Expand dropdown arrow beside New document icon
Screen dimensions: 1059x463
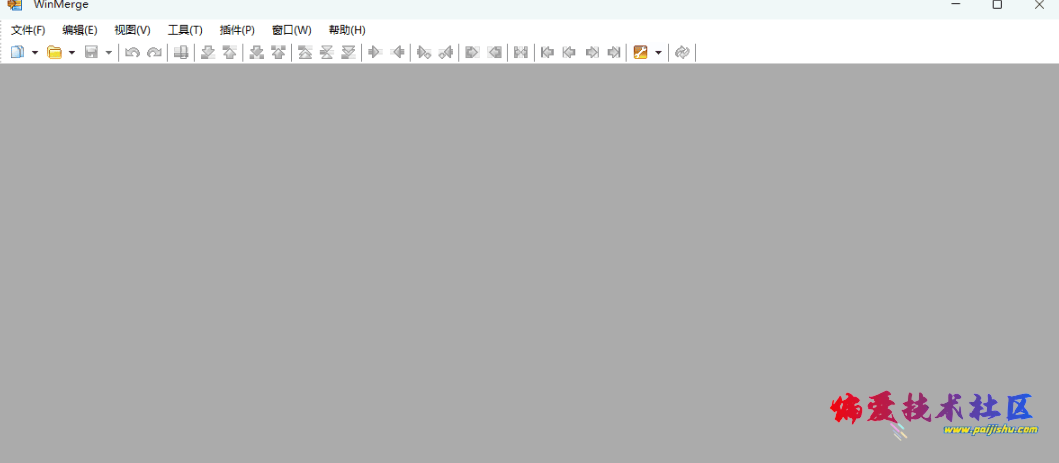coord(35,52)
